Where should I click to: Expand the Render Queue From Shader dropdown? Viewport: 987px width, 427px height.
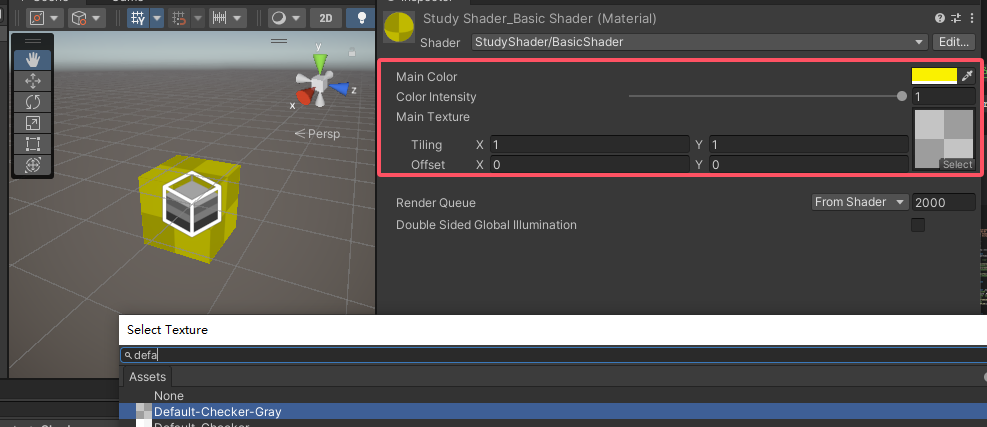[x=859, y=202]
